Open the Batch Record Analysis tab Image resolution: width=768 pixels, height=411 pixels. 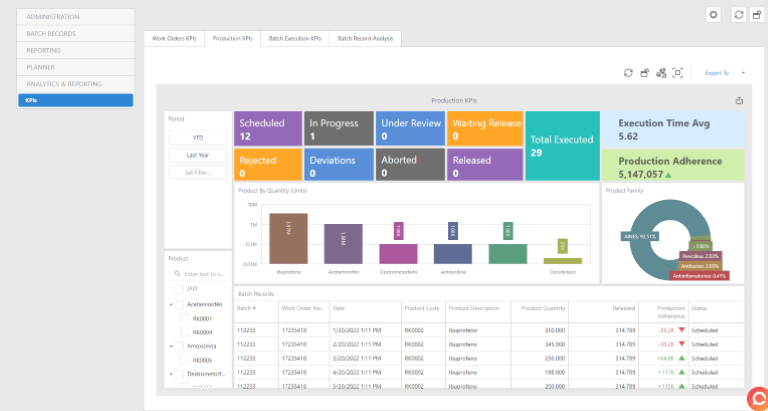pos(365,38)
